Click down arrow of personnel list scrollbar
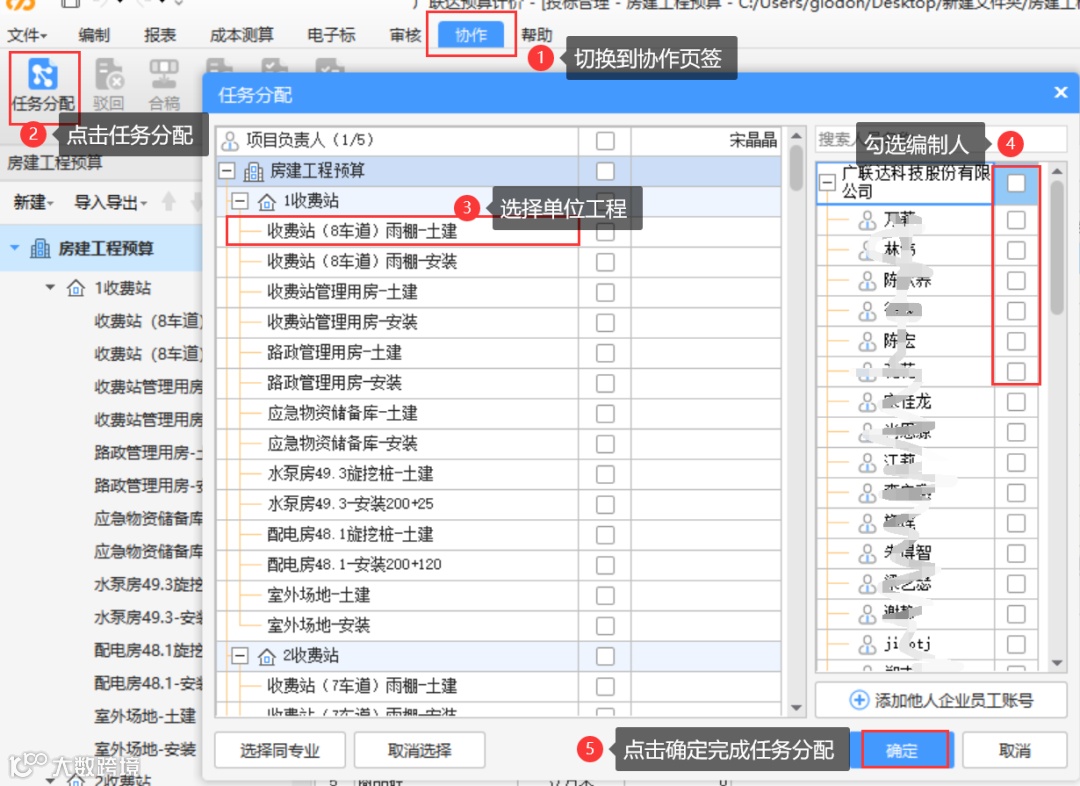This screenshot has width=1080, height=786. point(1057,663)
